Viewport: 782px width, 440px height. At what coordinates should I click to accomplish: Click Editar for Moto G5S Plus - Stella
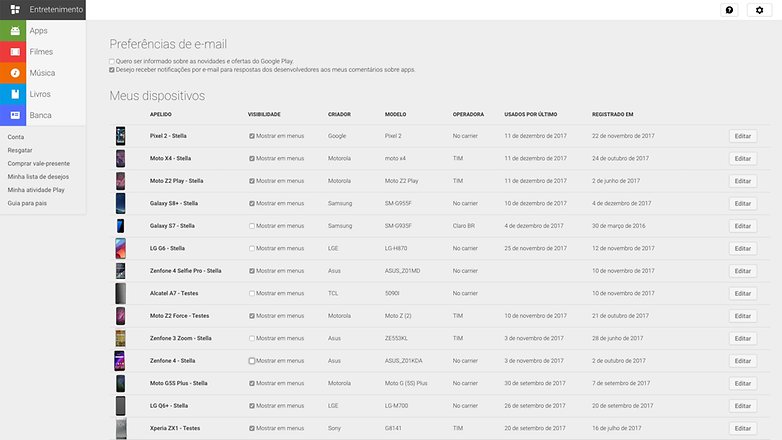[x=743, y=383]
